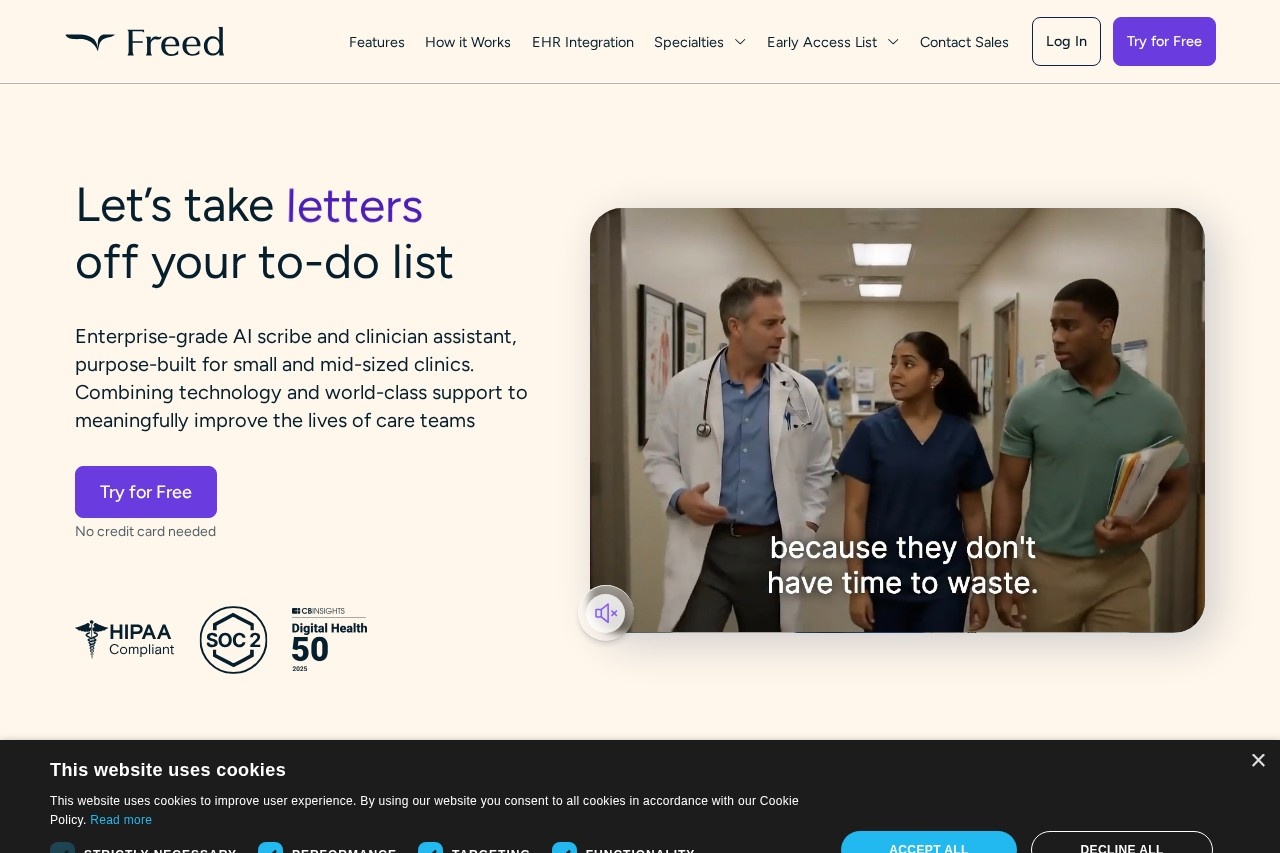
Task: Open the cookie policy Read more link
Action: pyautogui.click(x=121, y=820)
